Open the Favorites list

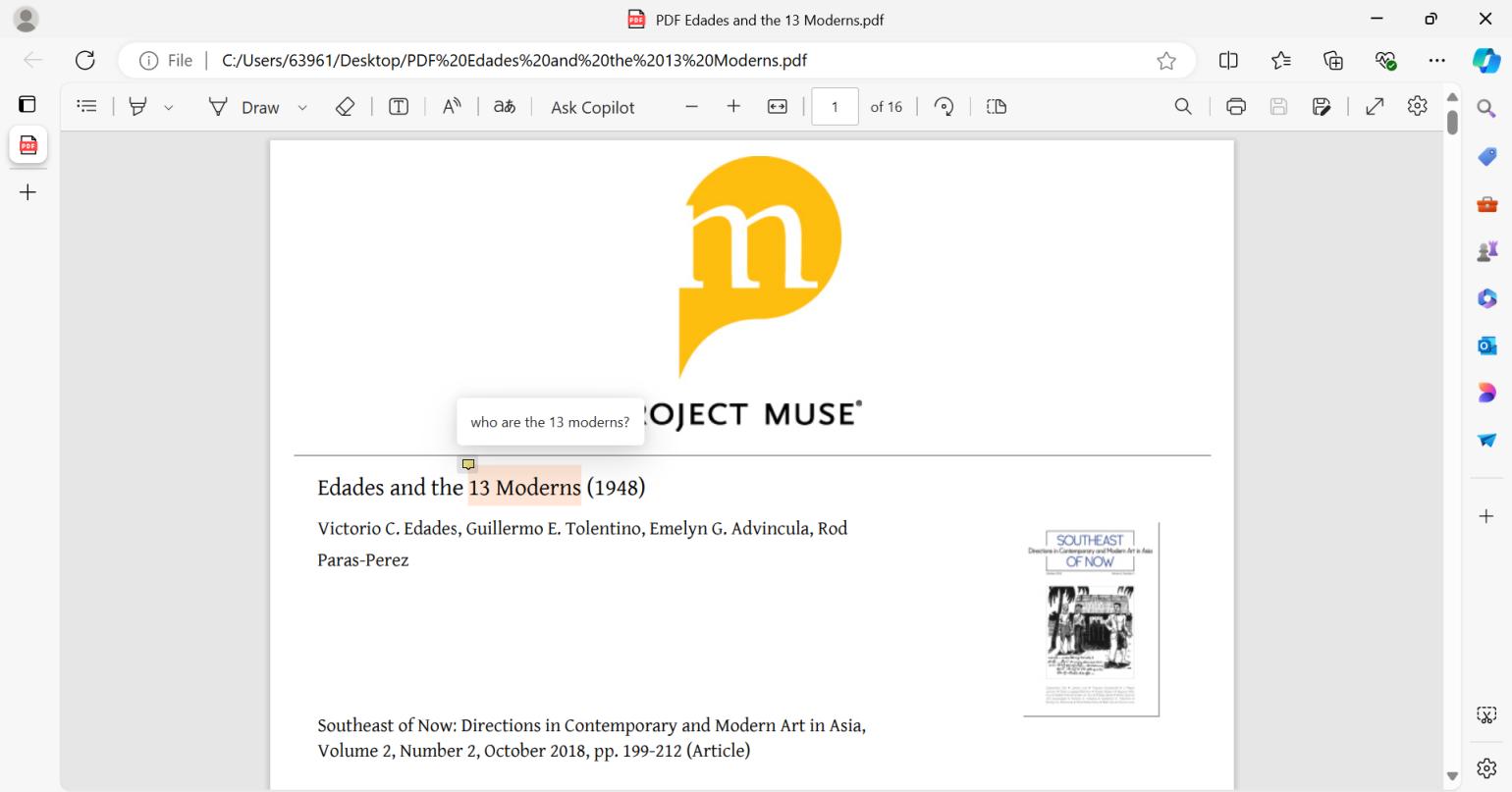[x=1280, y=61]
